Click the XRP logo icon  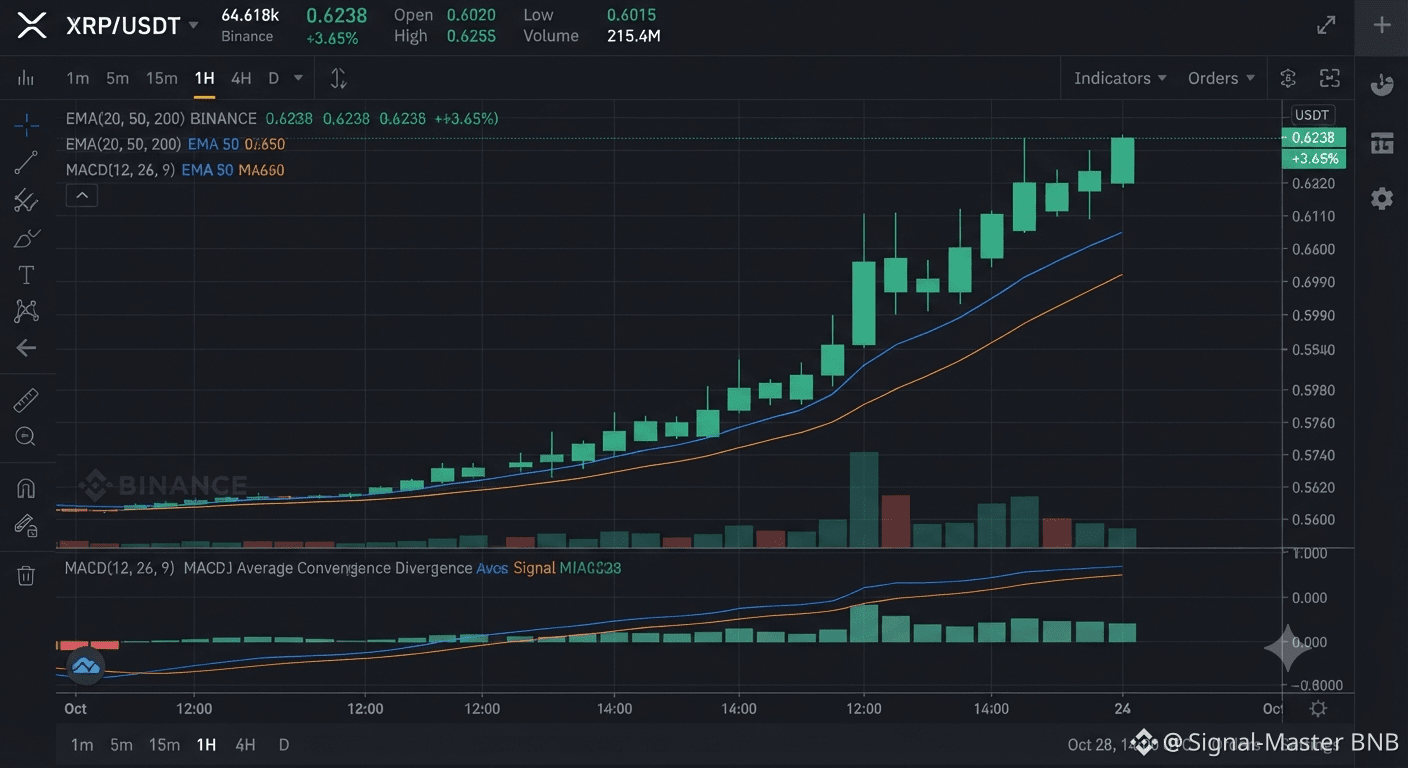pos(33,25)
